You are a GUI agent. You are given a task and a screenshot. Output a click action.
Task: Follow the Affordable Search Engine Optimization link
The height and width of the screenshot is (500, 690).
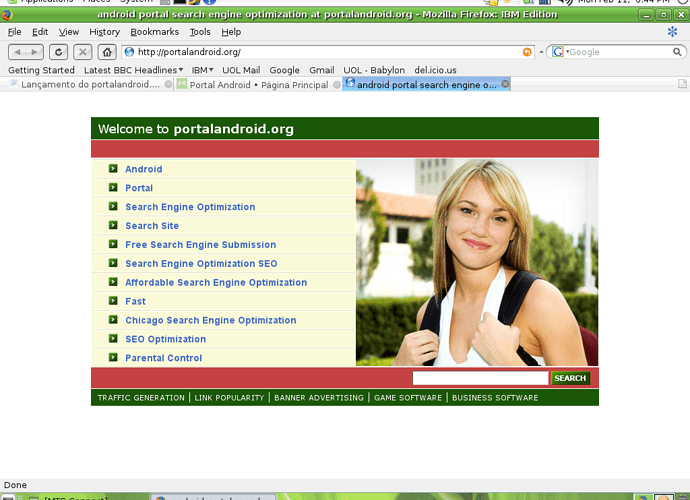[x=216, y=282]
